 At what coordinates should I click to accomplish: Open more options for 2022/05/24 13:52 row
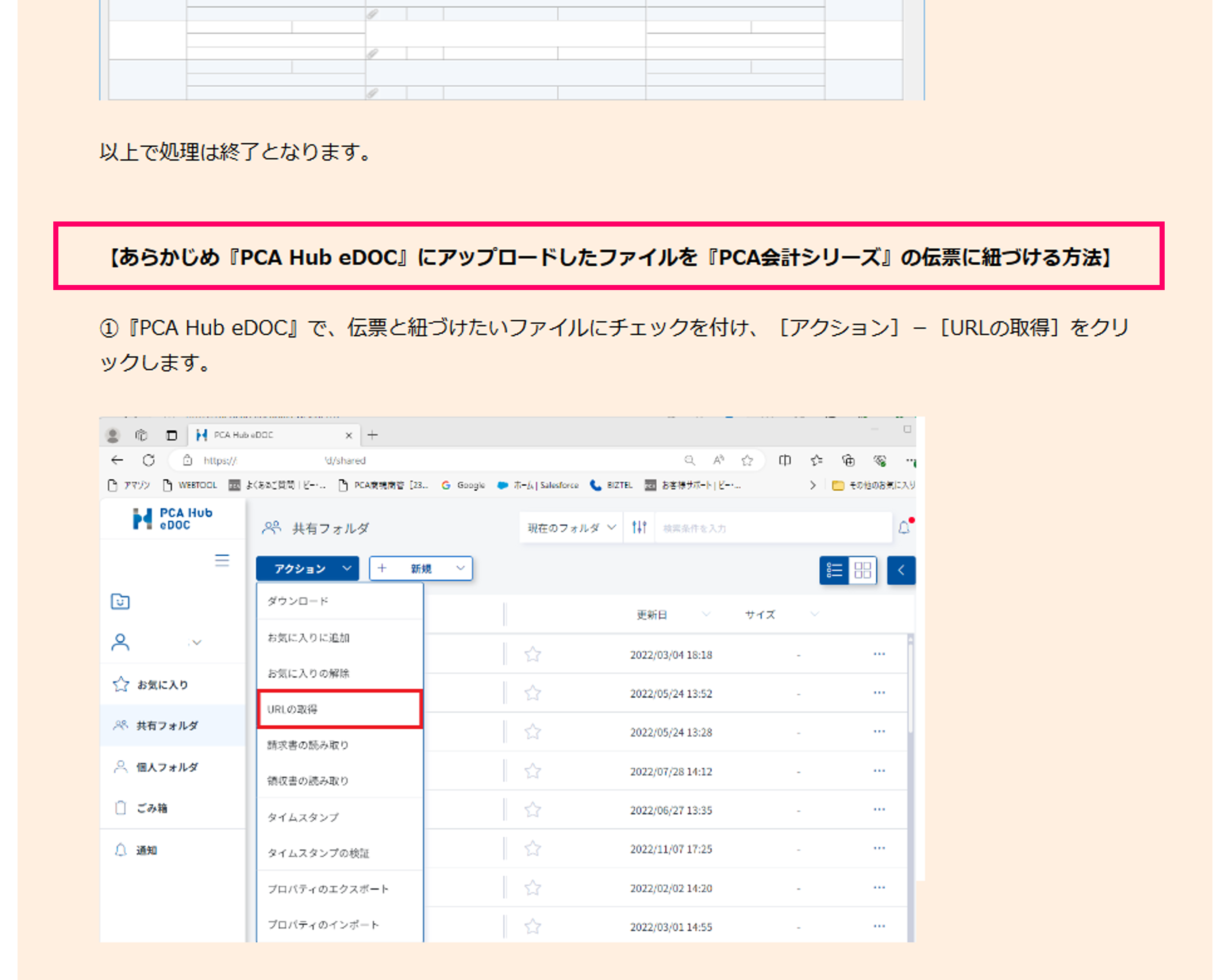point(879,693)
